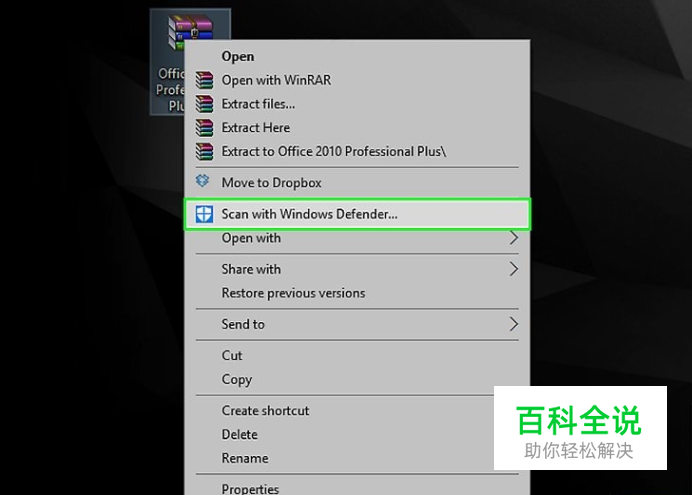Click the Dropbox icon in context menu
The width and height of the screenshot is (692, 495).
pyautogui.click(x=203, y=181)
